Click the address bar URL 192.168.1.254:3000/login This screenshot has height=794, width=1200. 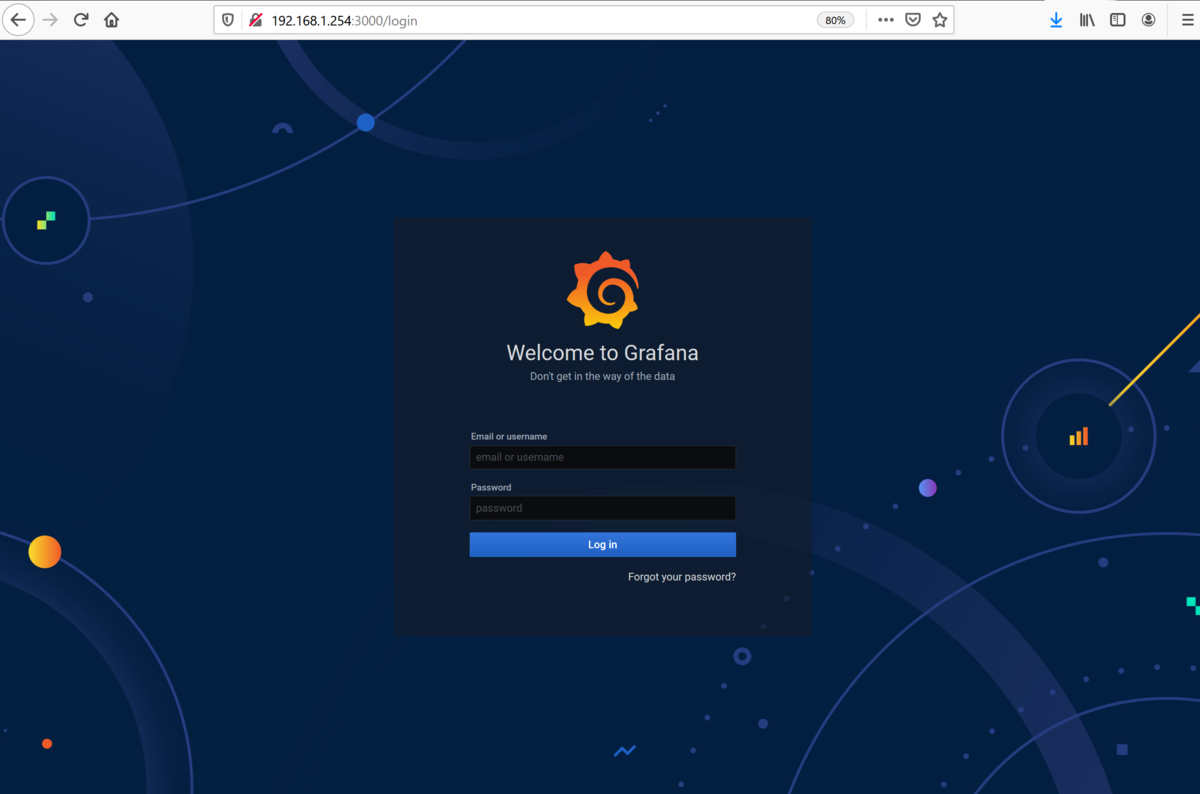pyautogui.click(x=344, y=20)
